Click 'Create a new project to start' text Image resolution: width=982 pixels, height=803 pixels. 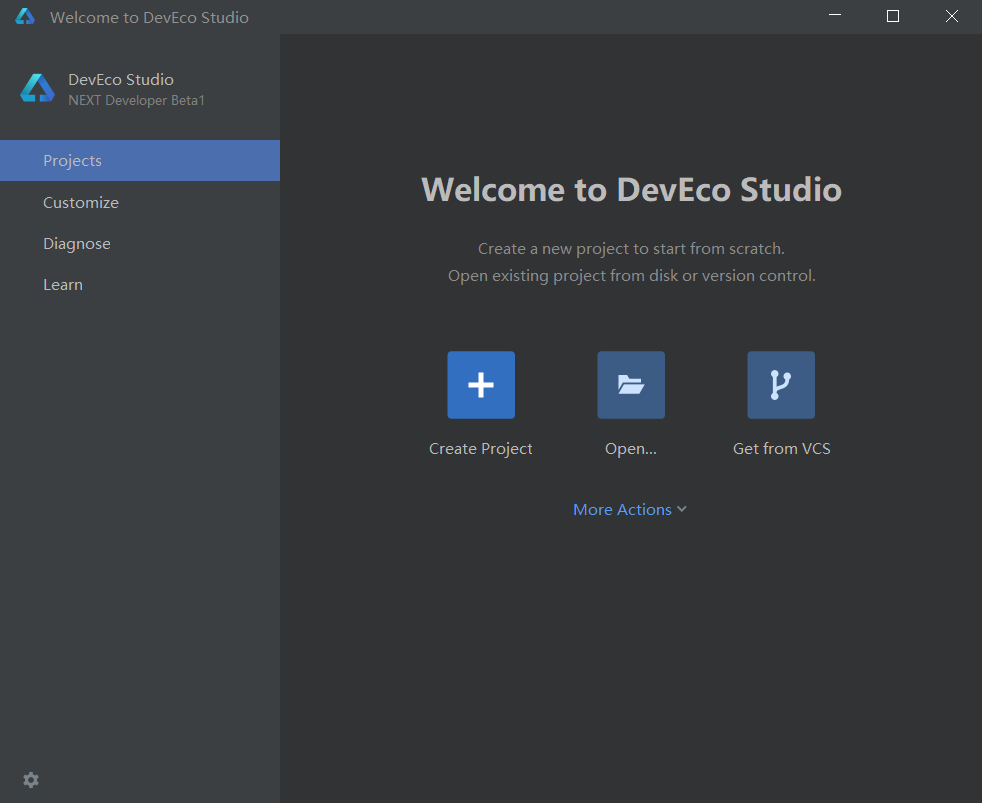631,249
